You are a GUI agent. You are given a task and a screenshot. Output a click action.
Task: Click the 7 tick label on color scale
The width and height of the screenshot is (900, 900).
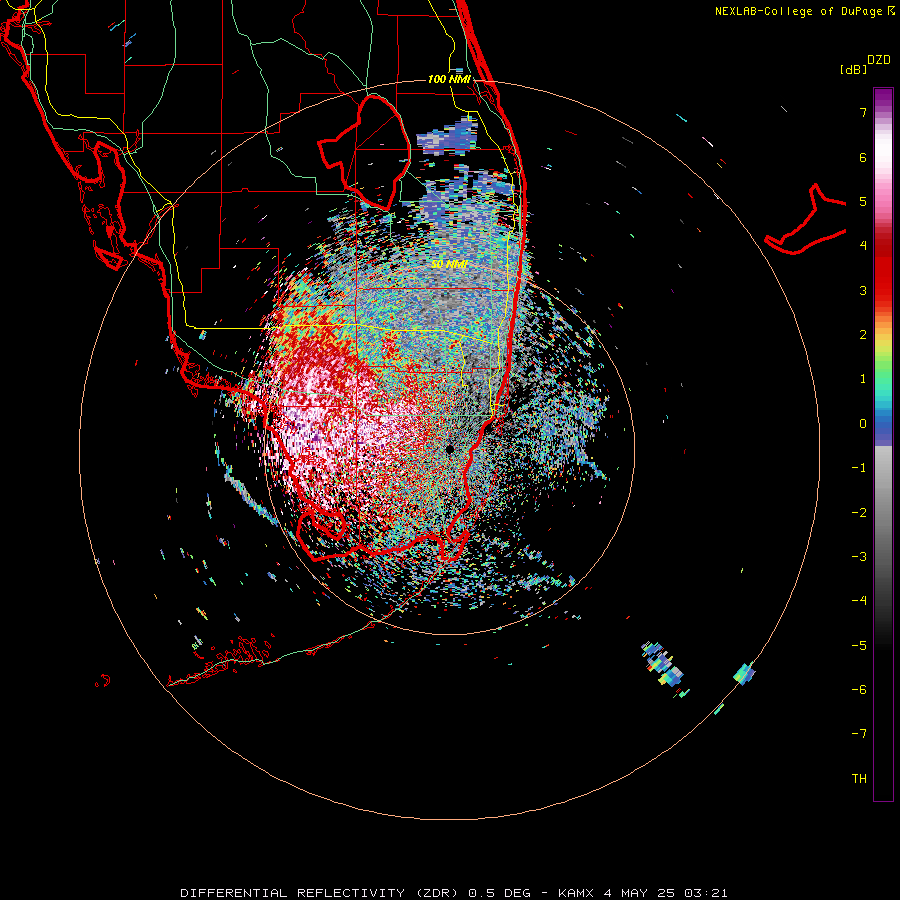click(x=863, y=112)
